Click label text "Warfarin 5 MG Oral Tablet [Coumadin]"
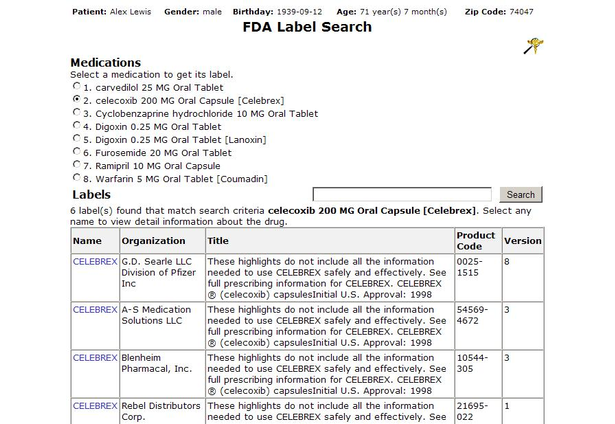615x424 pixels. pyautogui.click(x=182, y=179)
